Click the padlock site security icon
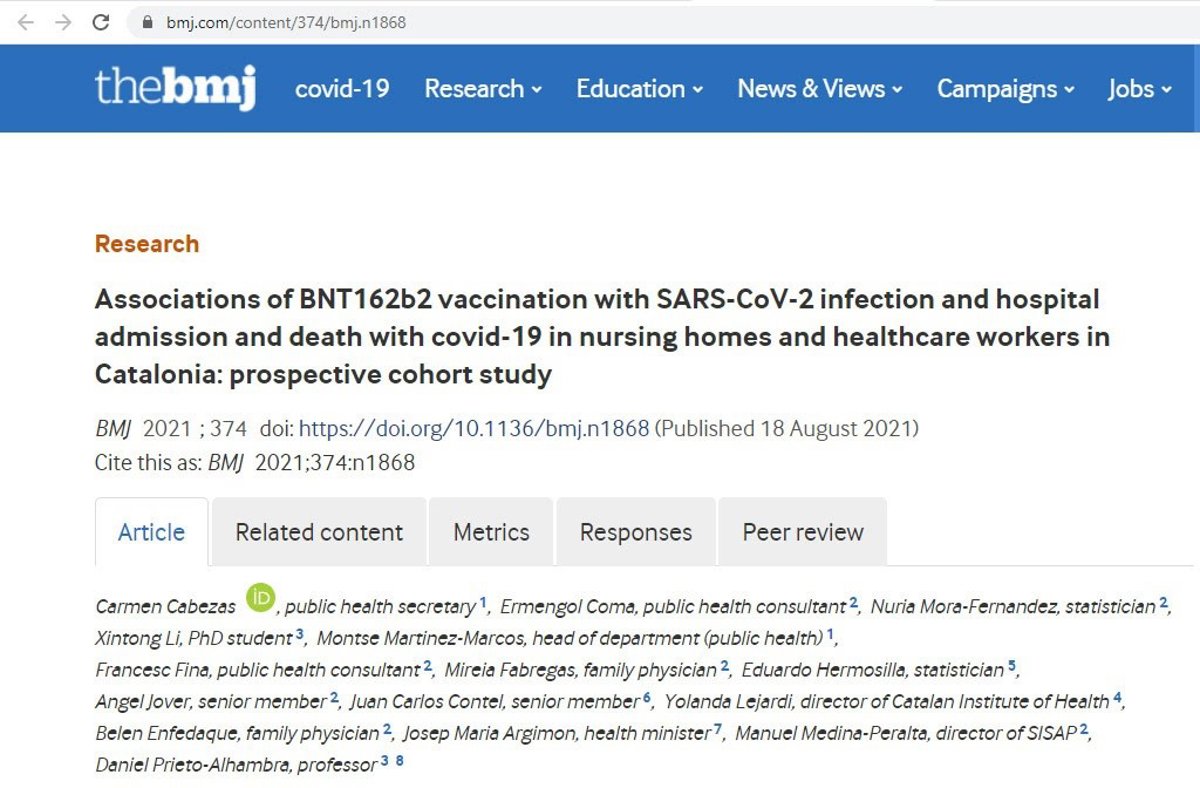1200x788 pixels. coord(147,22)
